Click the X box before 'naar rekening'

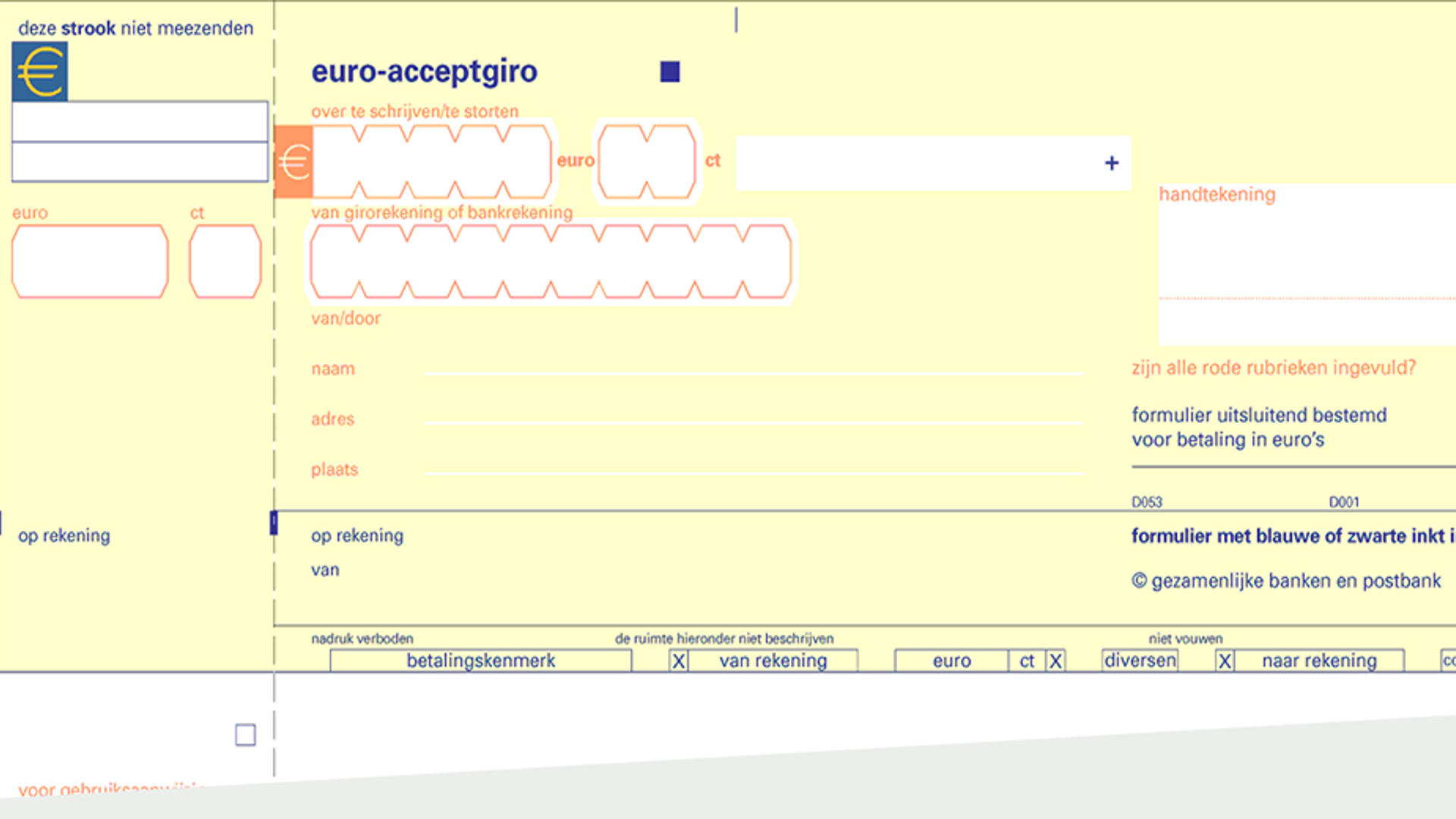[1225, 661]
